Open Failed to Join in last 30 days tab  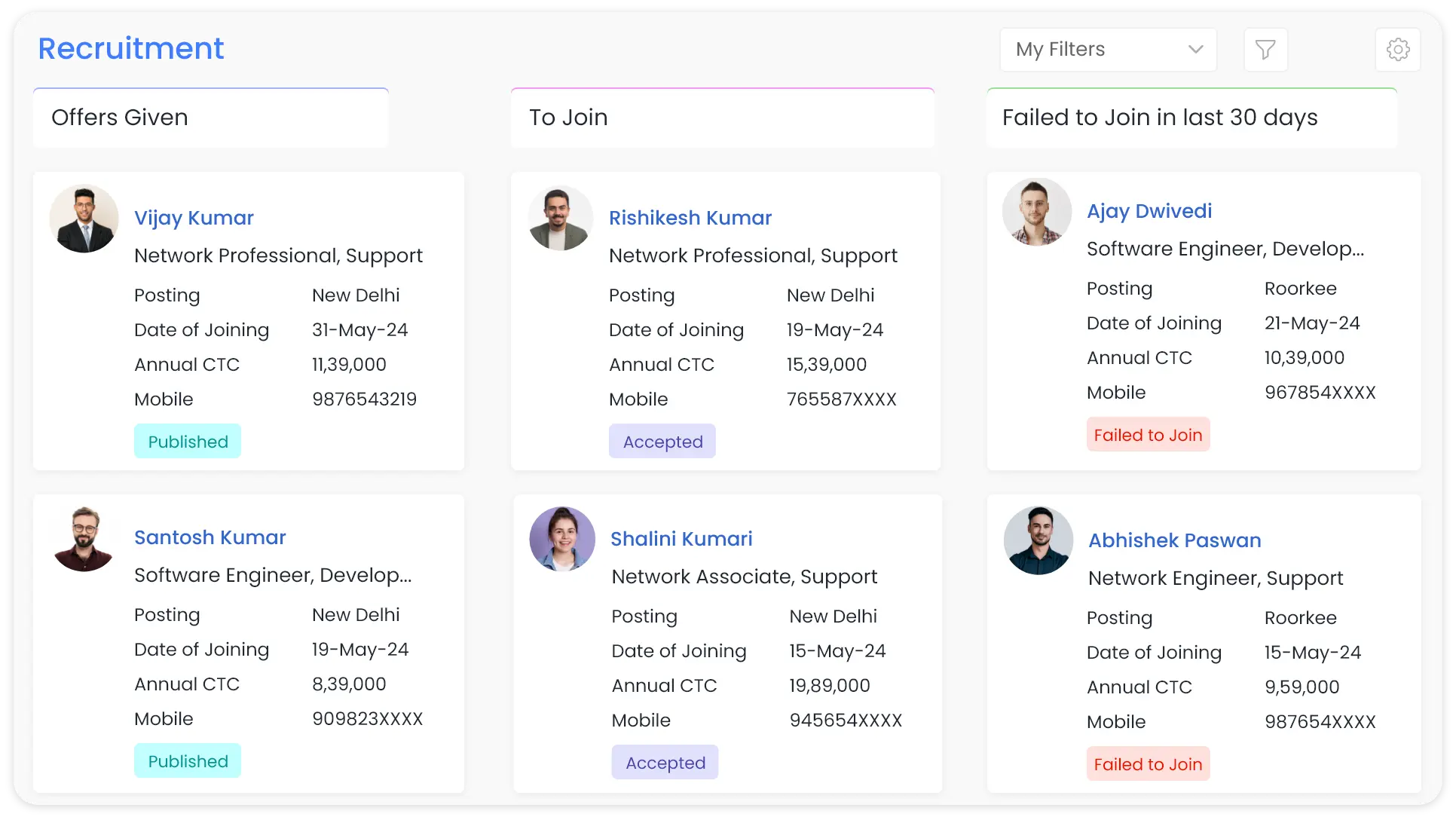pyautogui.click(x=1191, y=118)
